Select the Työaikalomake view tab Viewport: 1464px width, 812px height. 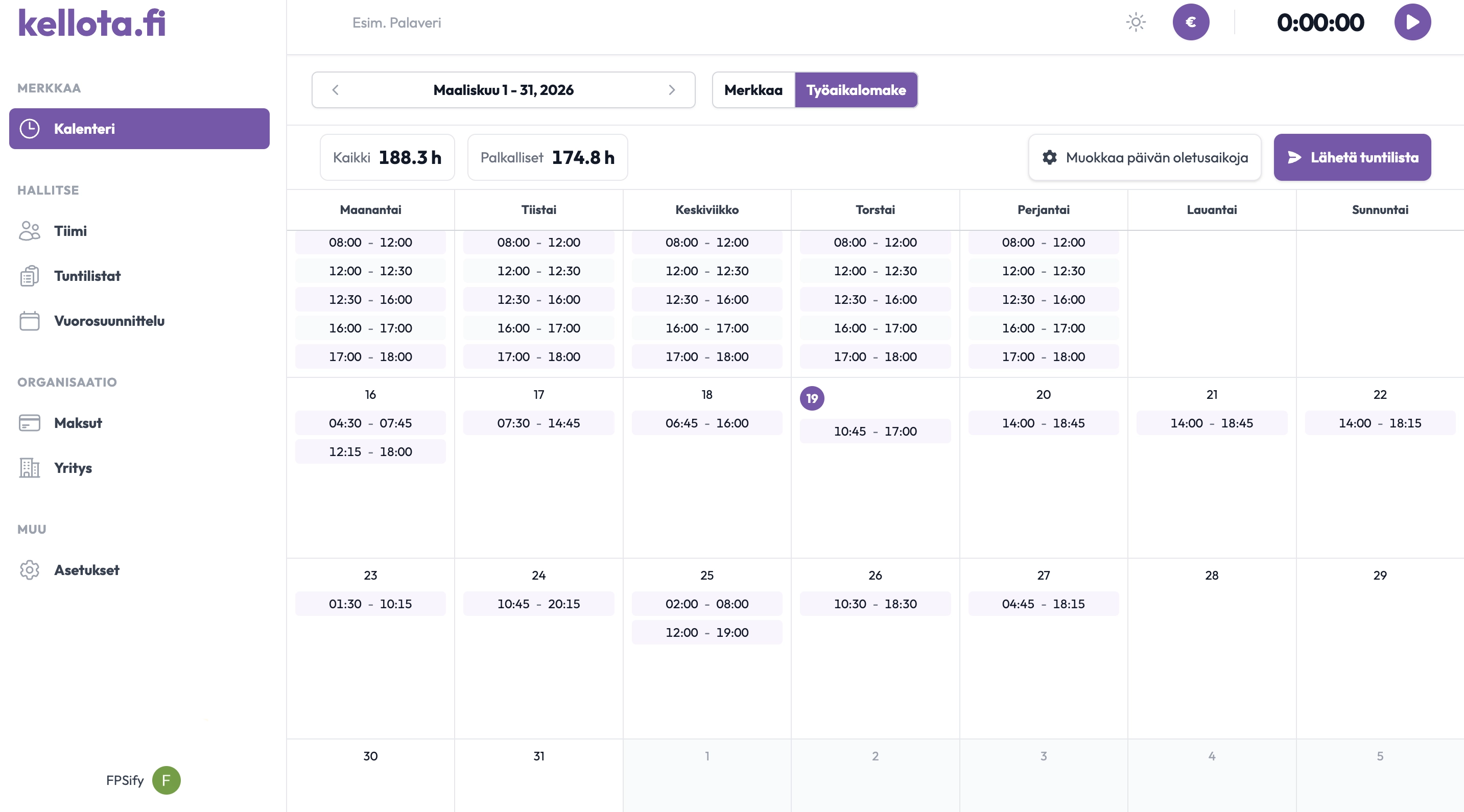(855, 90)
